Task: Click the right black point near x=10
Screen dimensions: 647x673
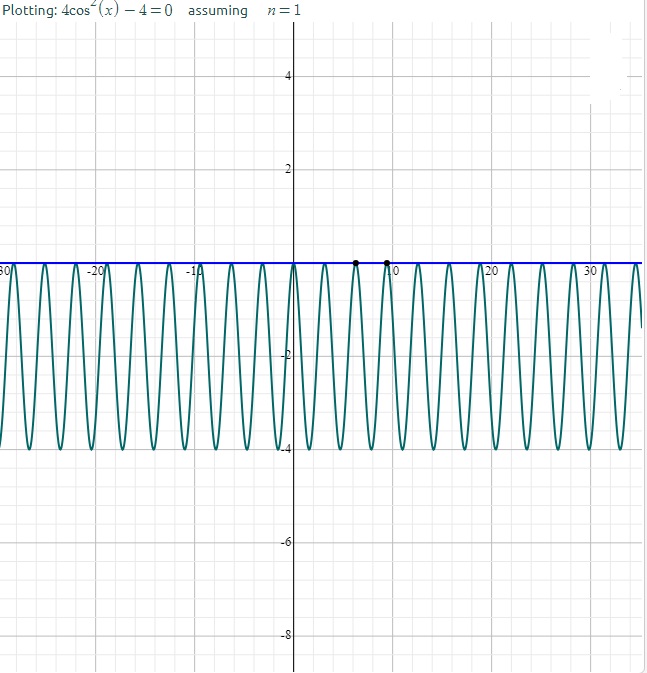Action: point(387,263)
